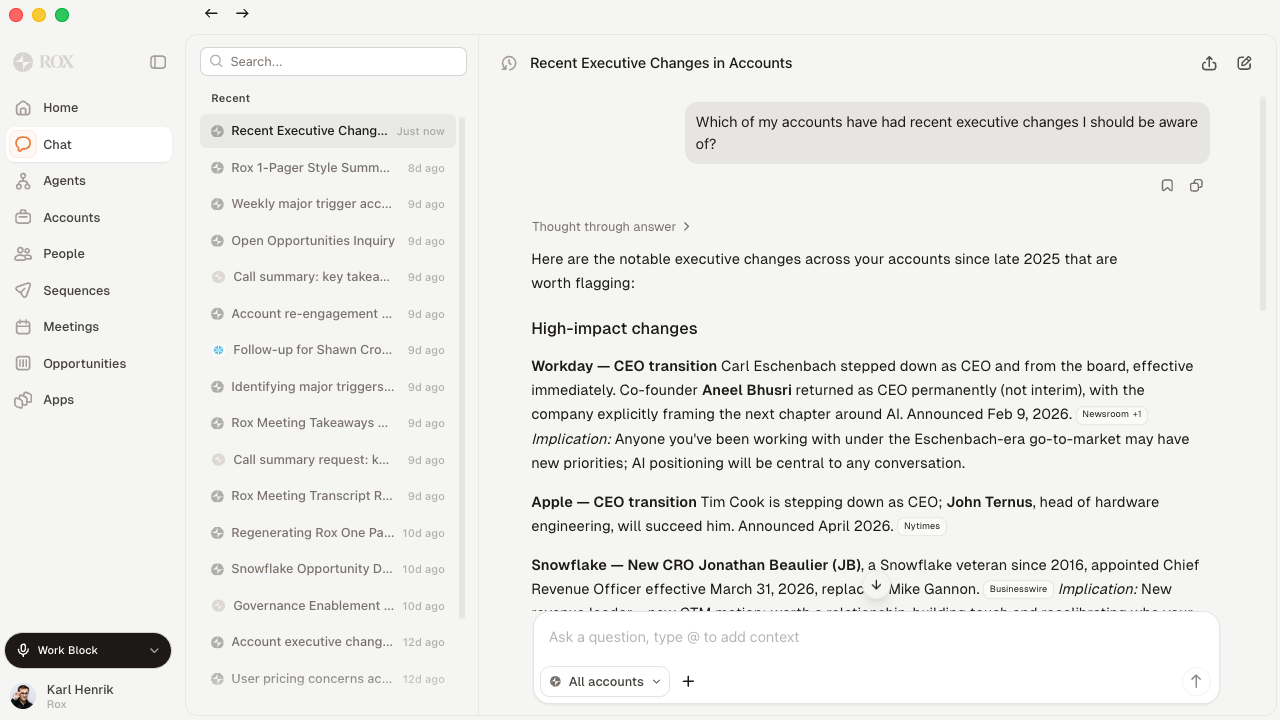Click the chat history clock icon
Image resolution: width=1280 pixels, height=720 pixels.
pyautogui.click(x=509, y=63)
